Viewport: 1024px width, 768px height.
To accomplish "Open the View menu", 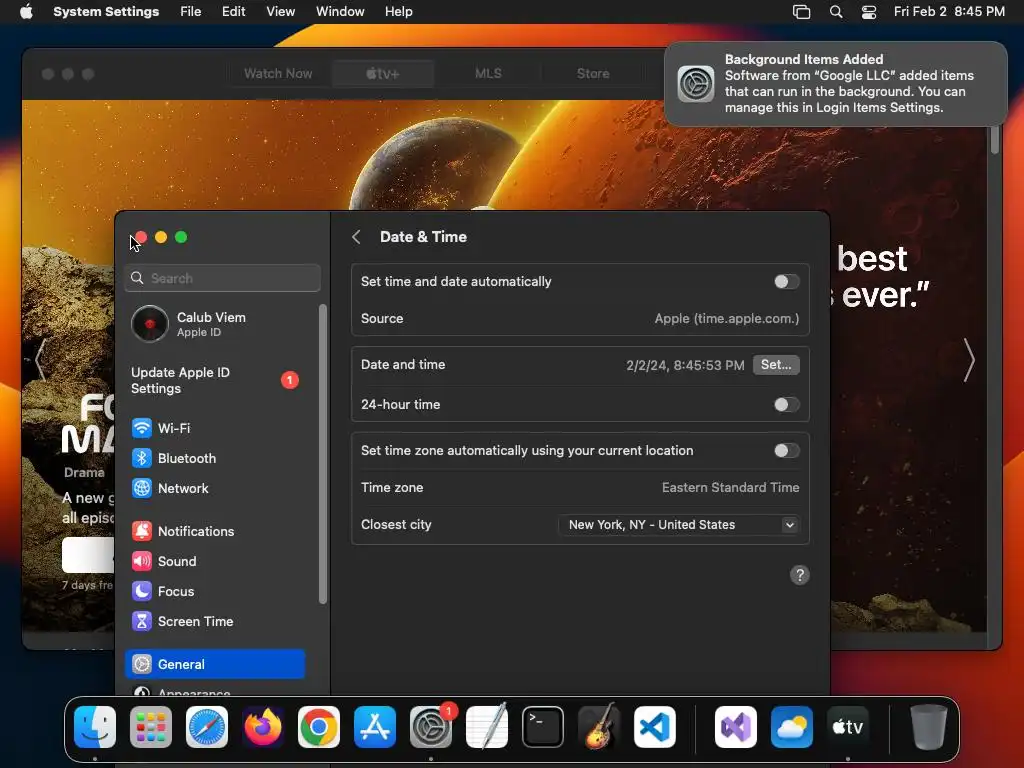I will click(280, 12).
